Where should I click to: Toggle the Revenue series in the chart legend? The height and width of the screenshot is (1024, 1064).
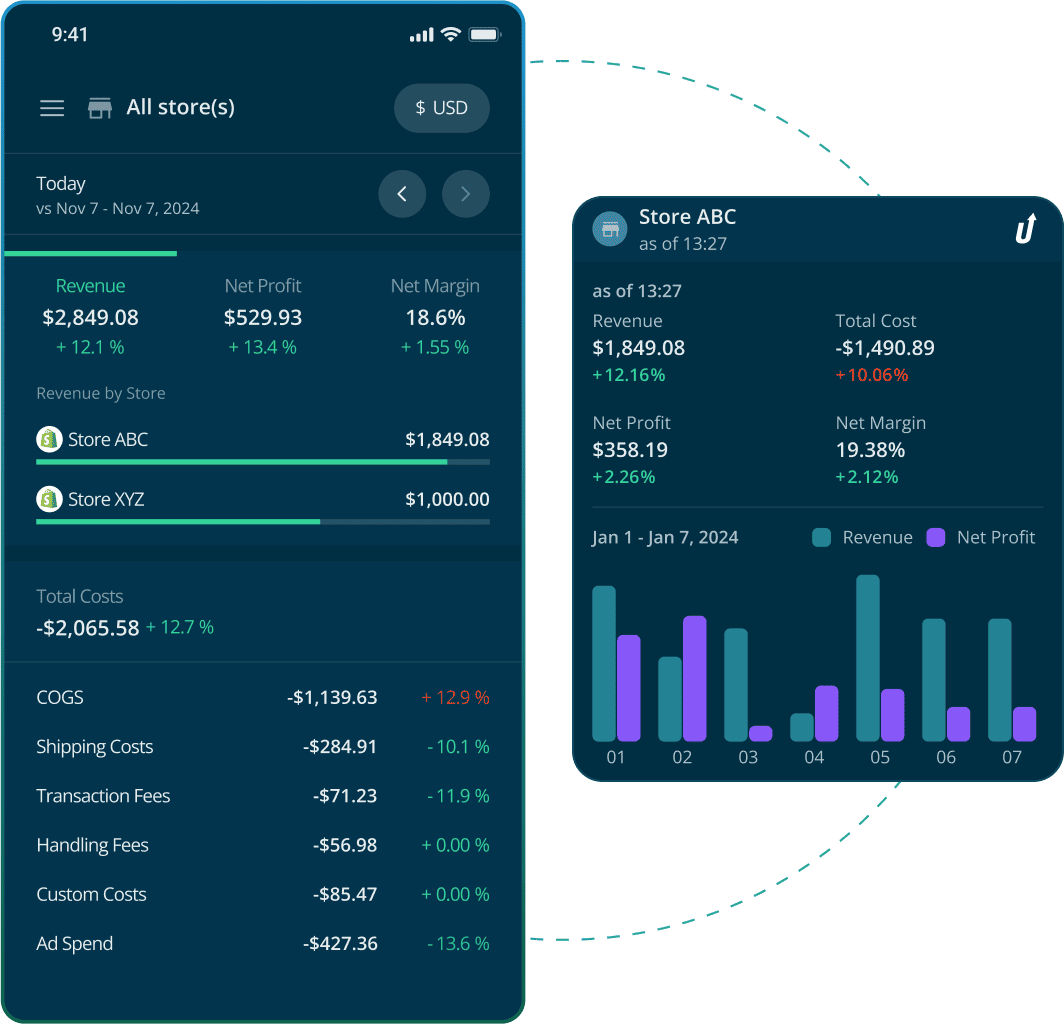pos(862,537)
